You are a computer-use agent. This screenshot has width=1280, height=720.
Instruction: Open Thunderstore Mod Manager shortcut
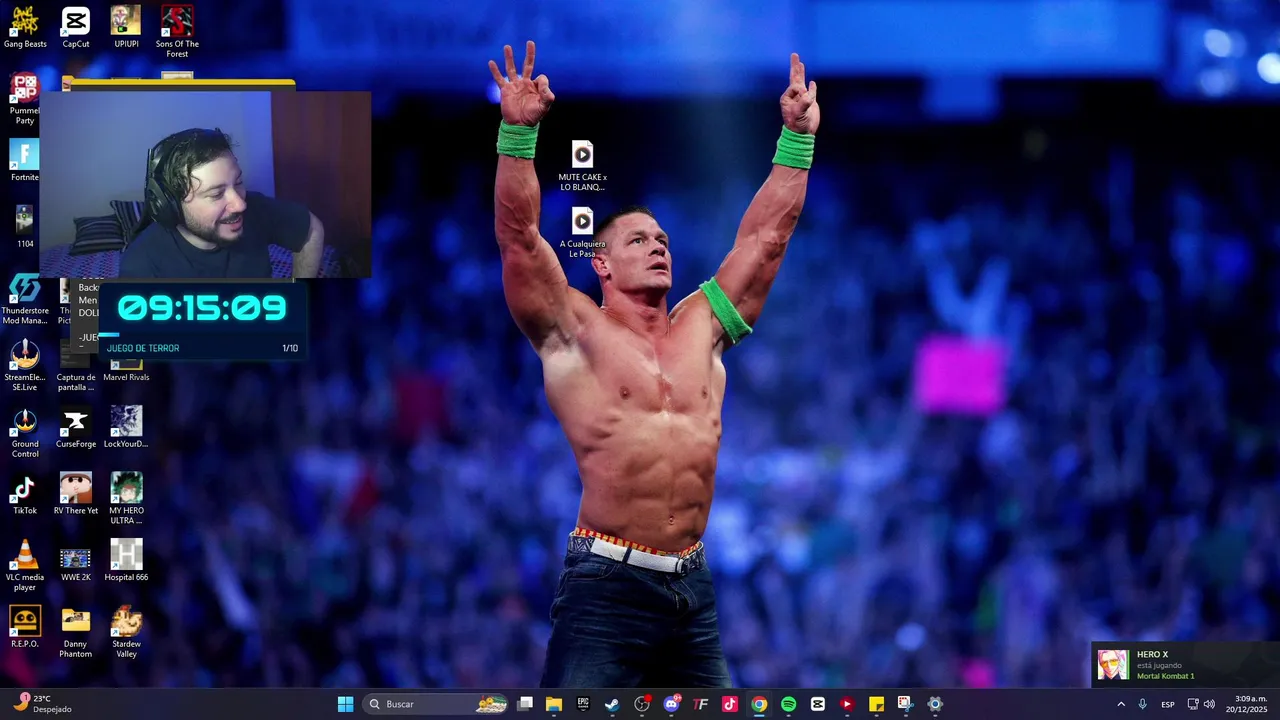tap(25, 299)
